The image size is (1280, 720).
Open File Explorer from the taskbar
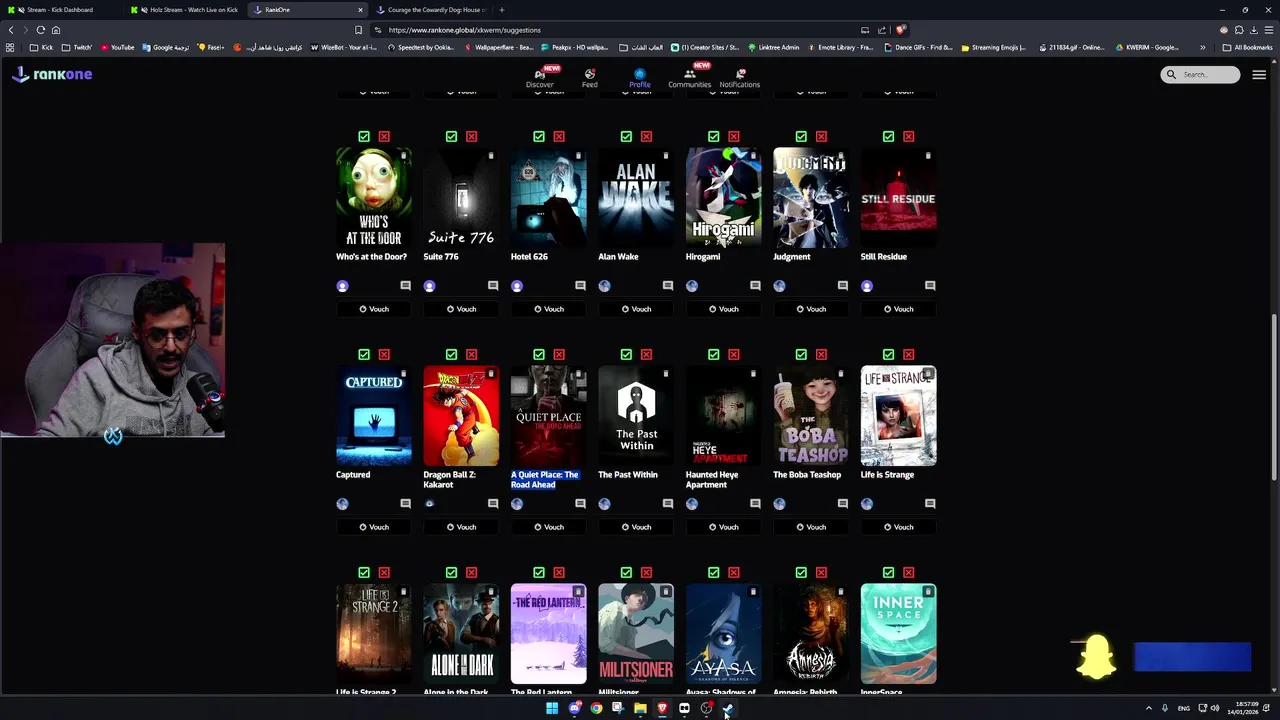[640, 708]
